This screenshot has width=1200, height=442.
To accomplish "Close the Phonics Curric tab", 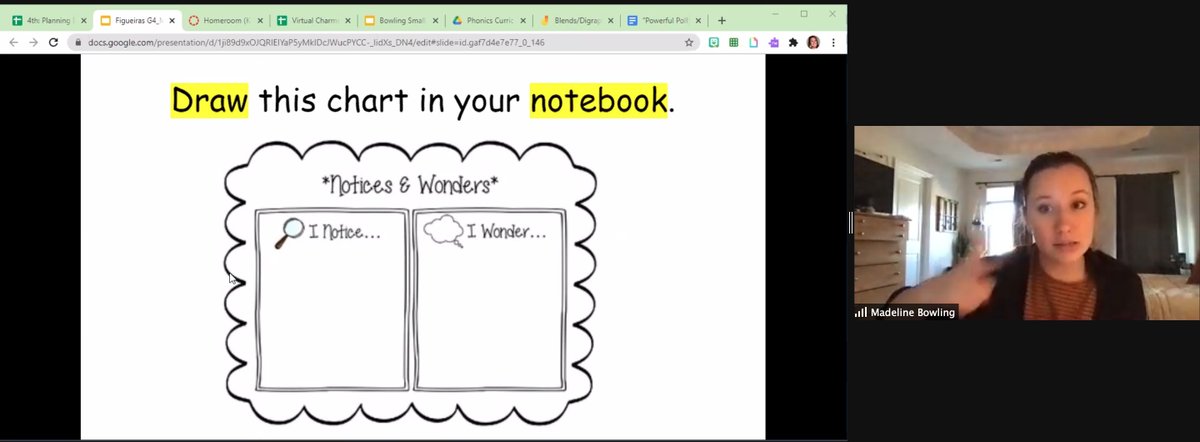I will 522,20.
